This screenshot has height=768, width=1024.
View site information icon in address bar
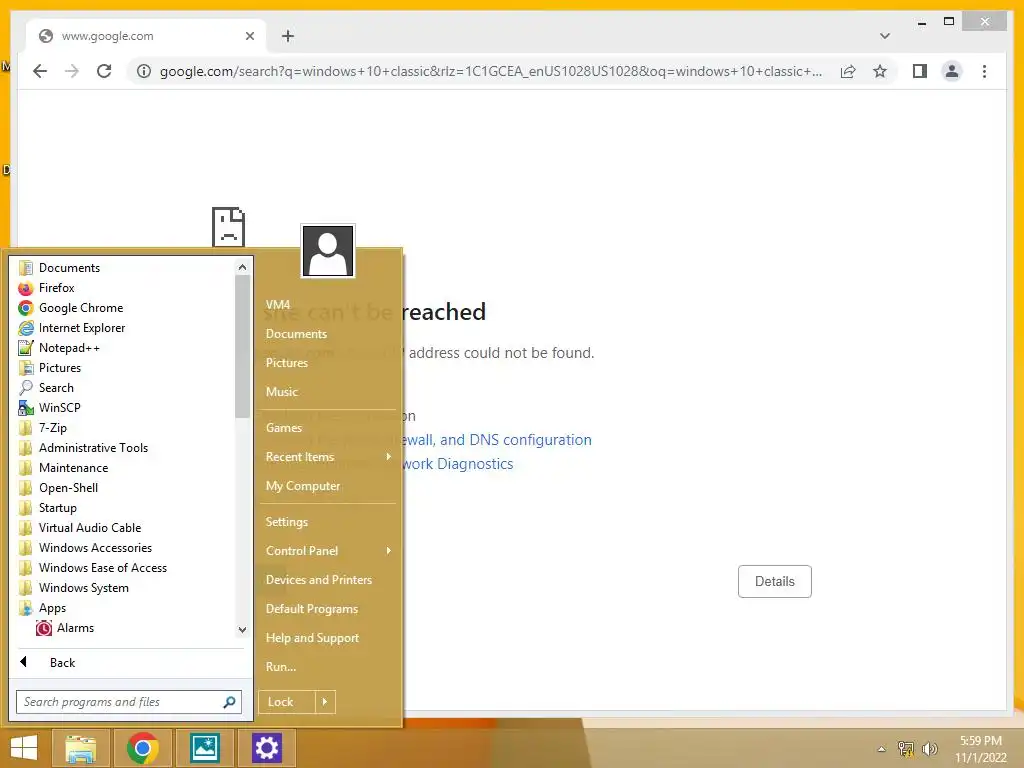tap(144, 71)
